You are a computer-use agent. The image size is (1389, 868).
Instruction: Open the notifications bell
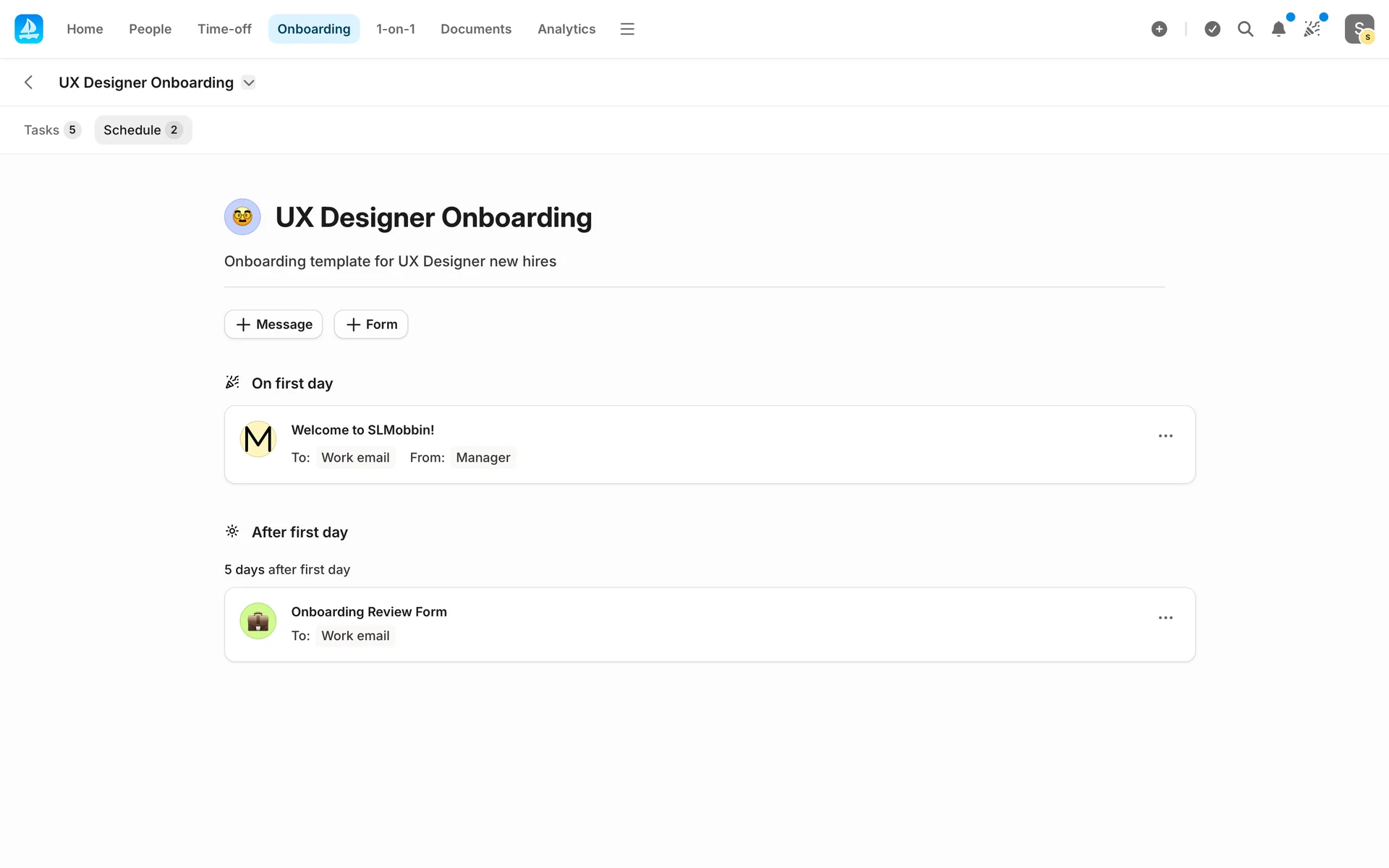click(x=1278, y=29)
